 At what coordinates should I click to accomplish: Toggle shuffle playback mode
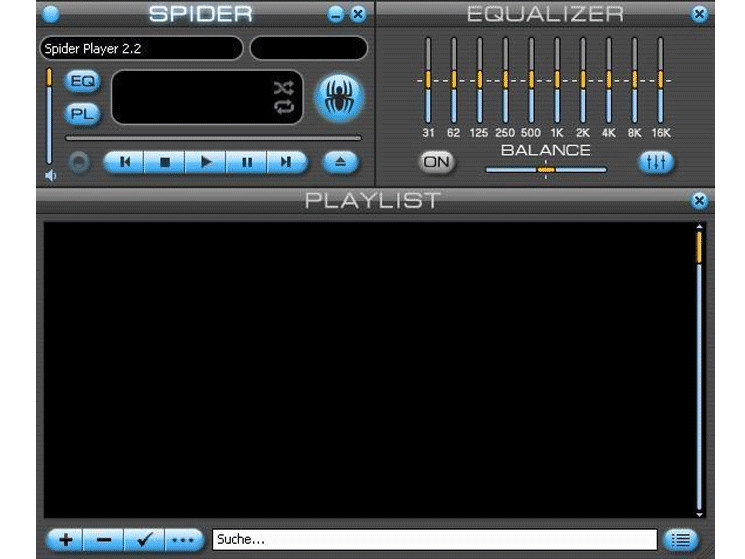(284, 88)
